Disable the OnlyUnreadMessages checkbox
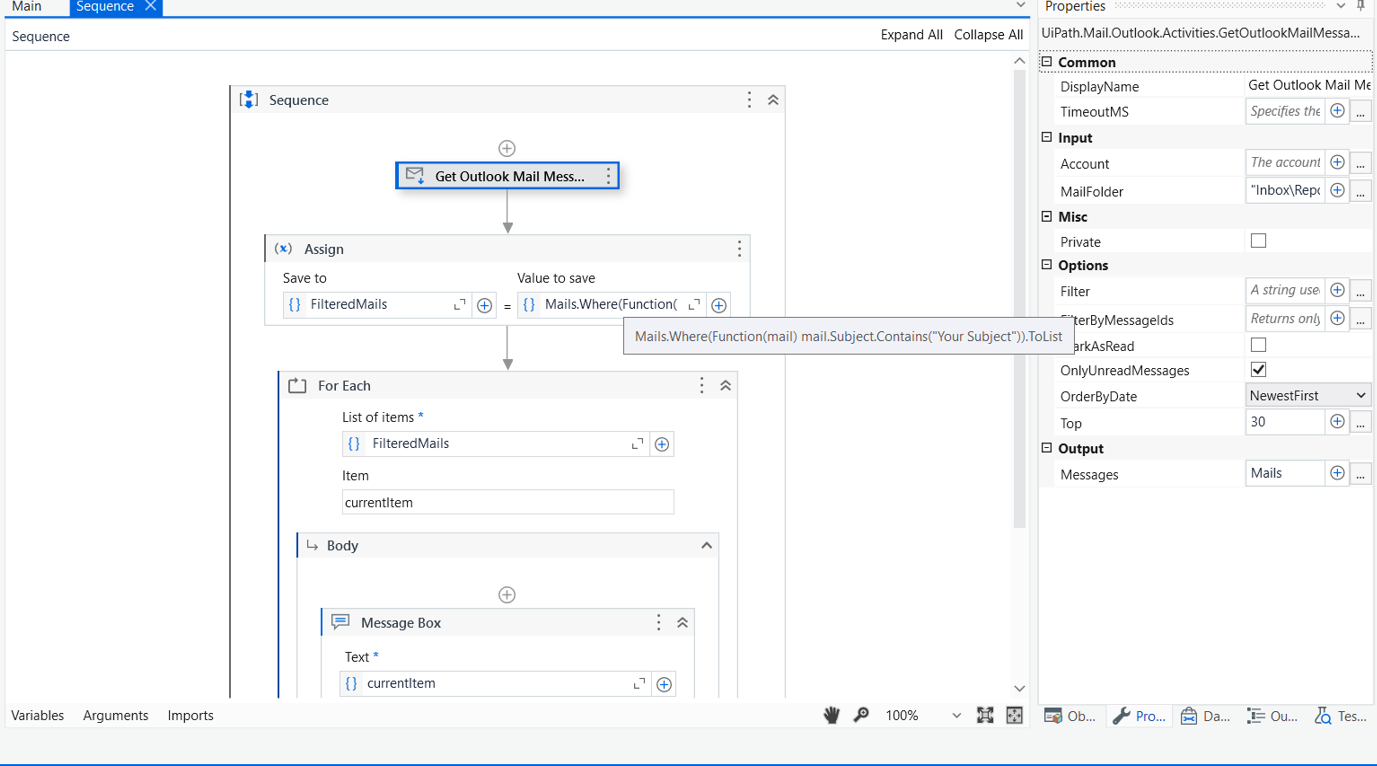 (1258, 369)
